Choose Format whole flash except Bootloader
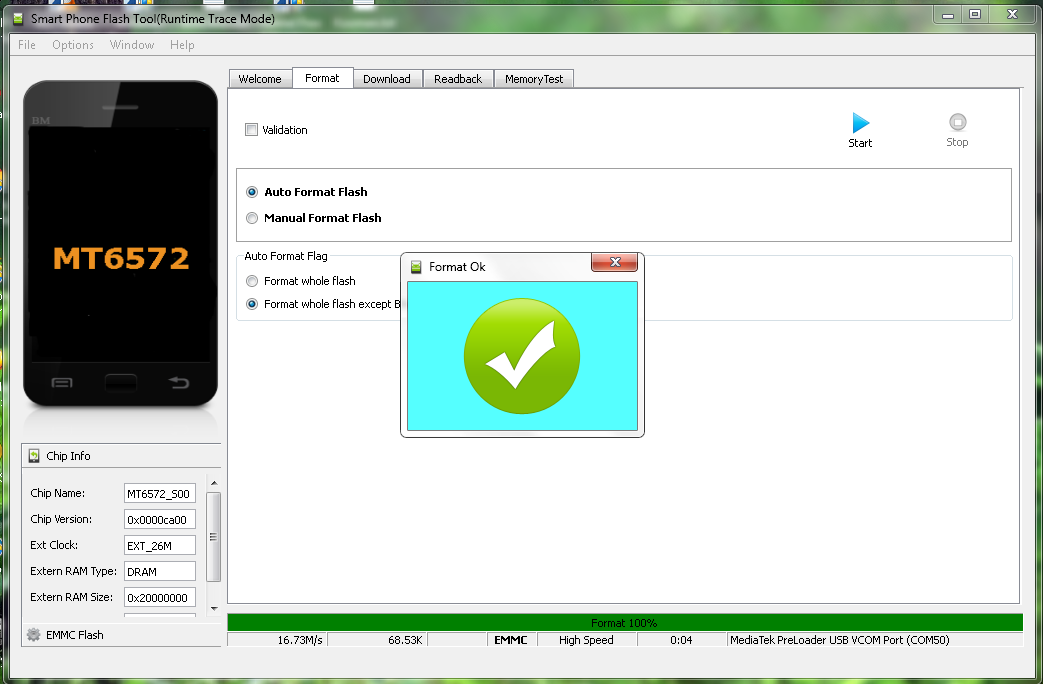Viewport: 1043px width, 684px height. [252, 304]
